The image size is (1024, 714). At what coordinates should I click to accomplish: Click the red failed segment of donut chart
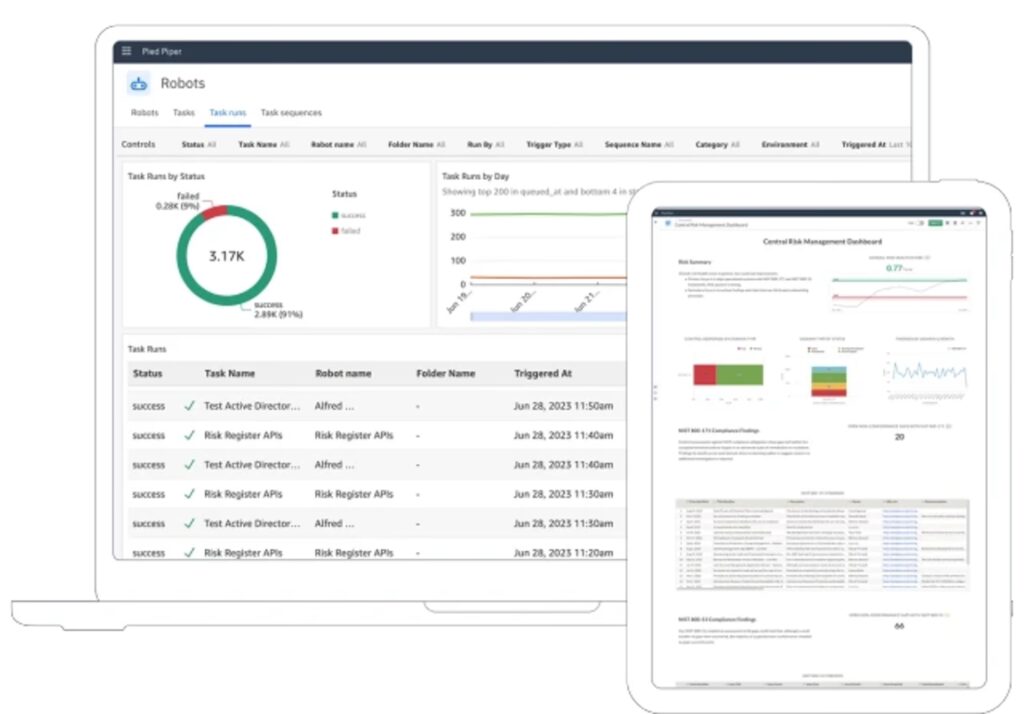coord(215,211)
